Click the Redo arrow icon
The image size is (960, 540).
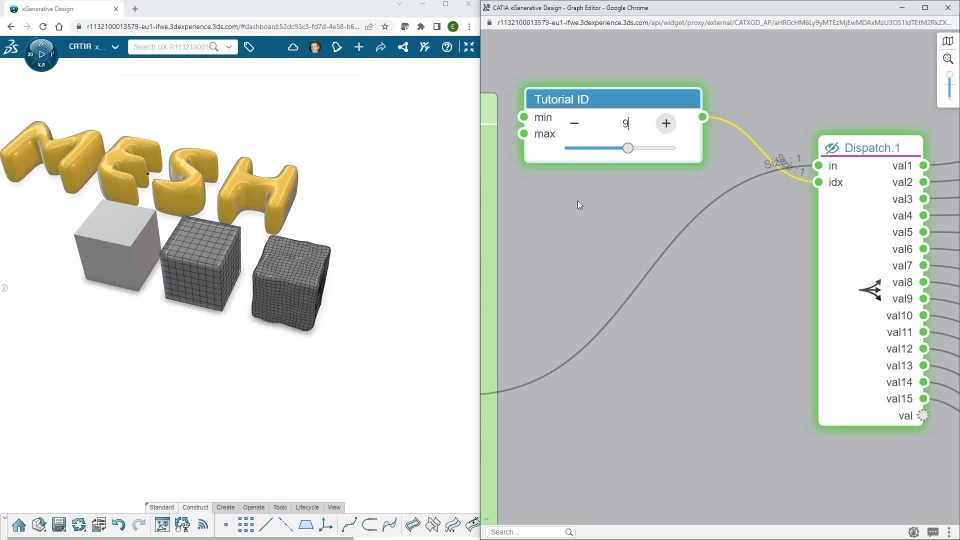[x=139, y=525]
